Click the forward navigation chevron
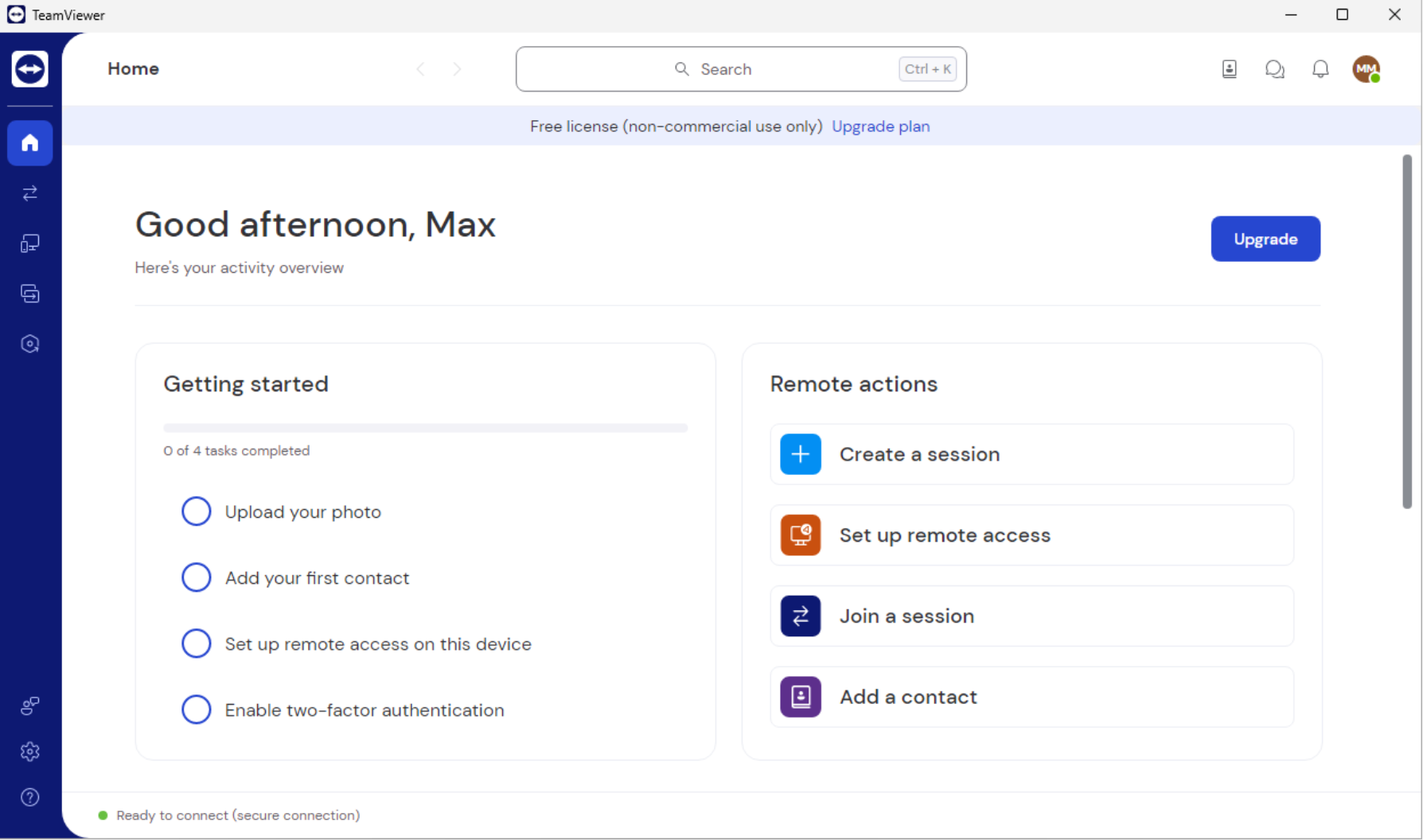This screenshot has height=840, width=1423. (x=458, y=68)
